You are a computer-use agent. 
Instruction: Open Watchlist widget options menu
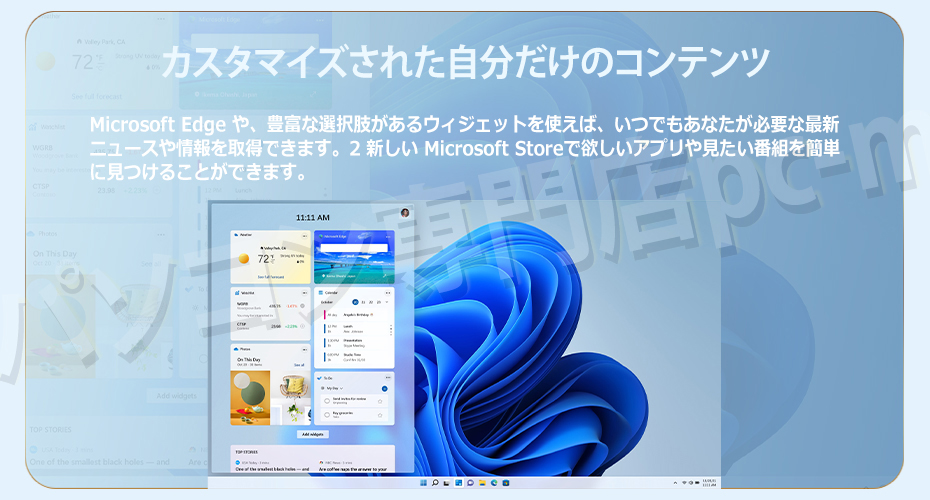(x=305, y=293)
